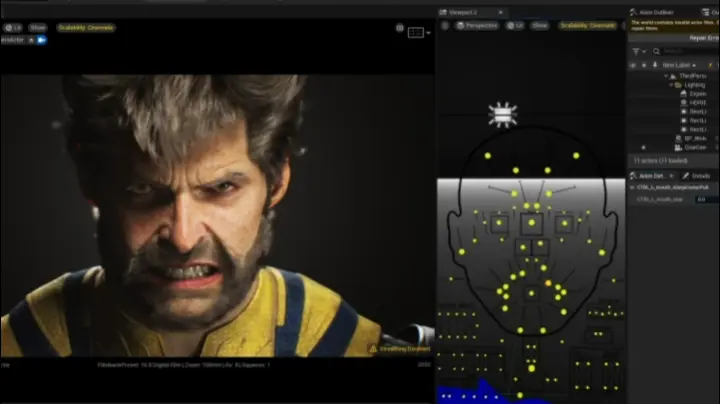720x404 pixels.
Task: Click the lightning column header icon
Action: pos(710,65)
